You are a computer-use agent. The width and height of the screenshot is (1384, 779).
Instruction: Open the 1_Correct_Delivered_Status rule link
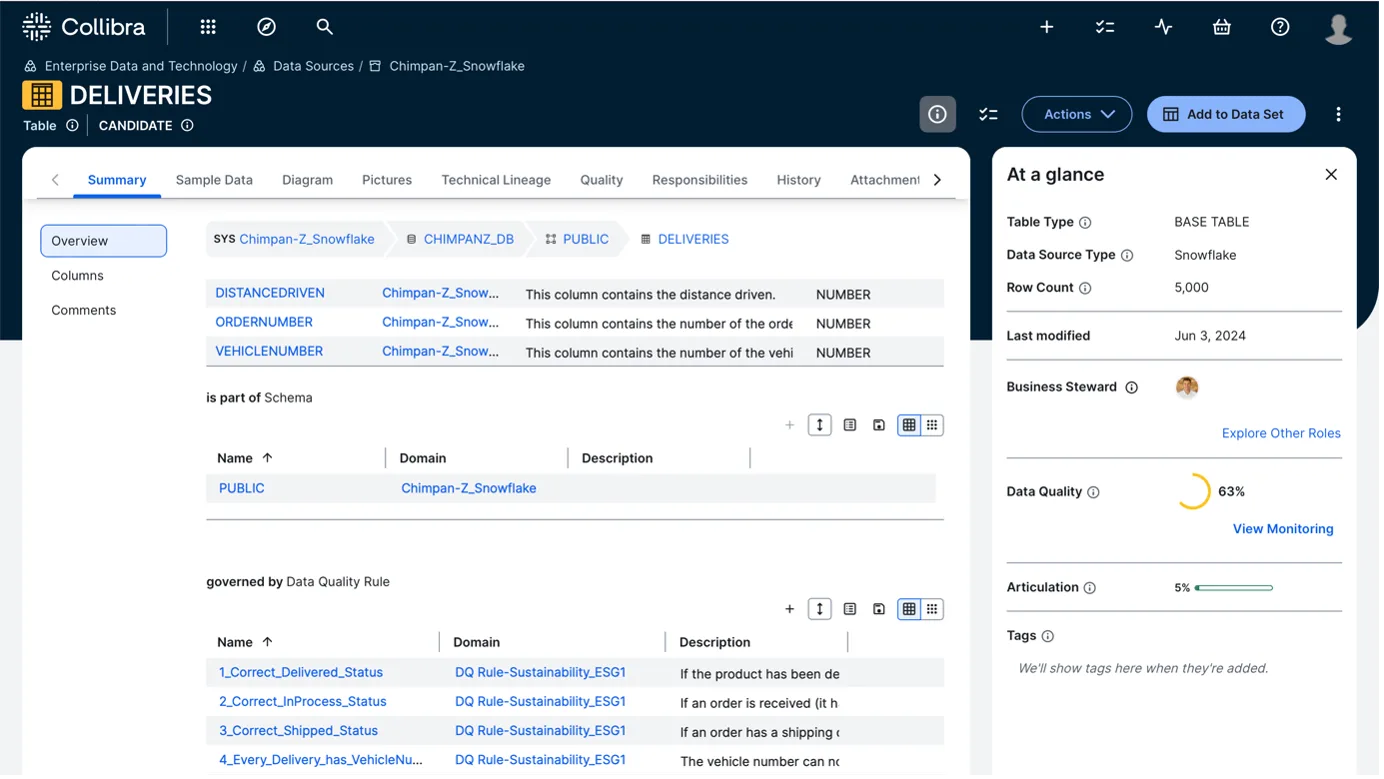[301, 672]
